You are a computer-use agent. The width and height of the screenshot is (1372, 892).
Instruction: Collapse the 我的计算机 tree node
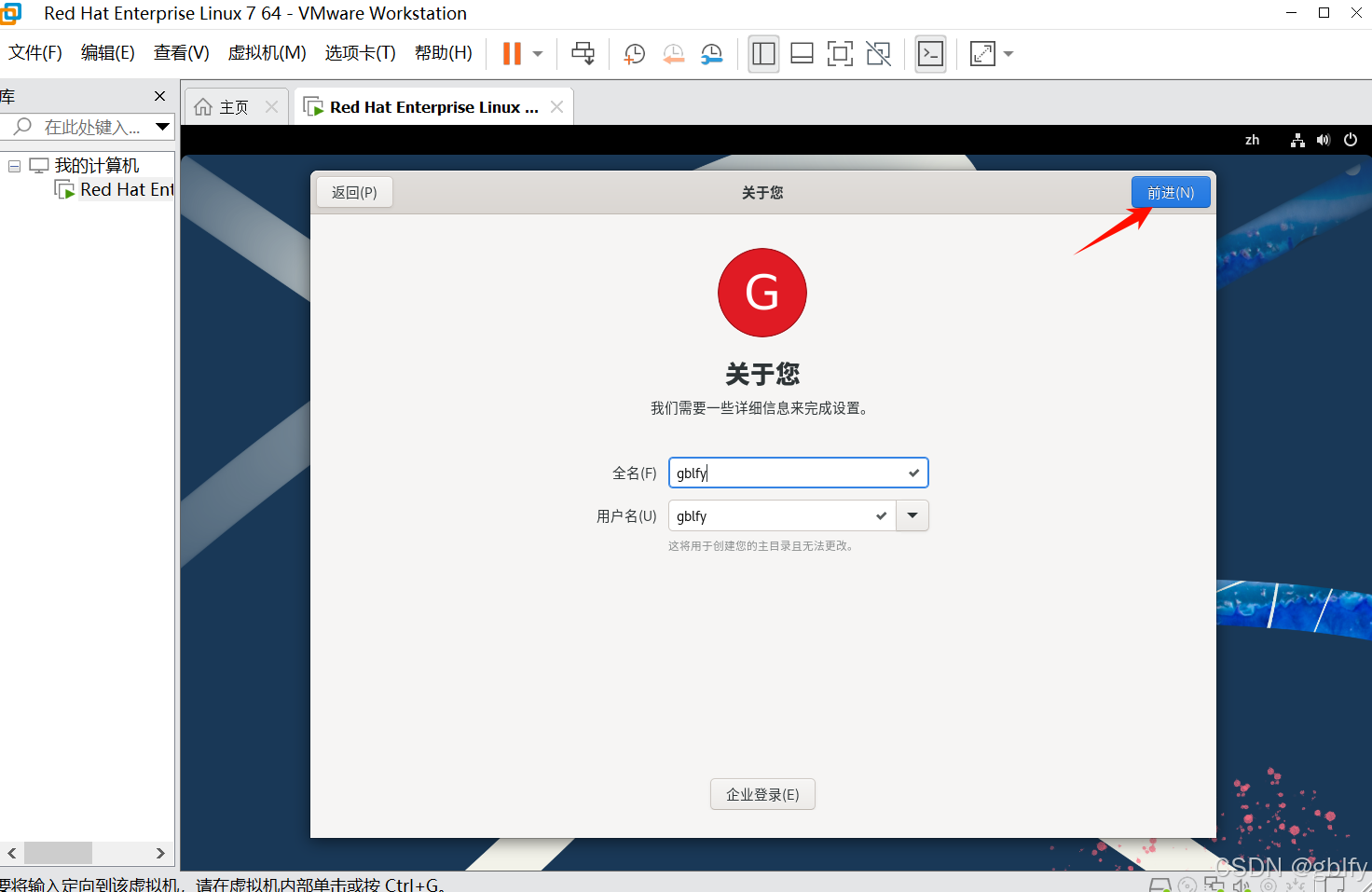click(14, 166)
